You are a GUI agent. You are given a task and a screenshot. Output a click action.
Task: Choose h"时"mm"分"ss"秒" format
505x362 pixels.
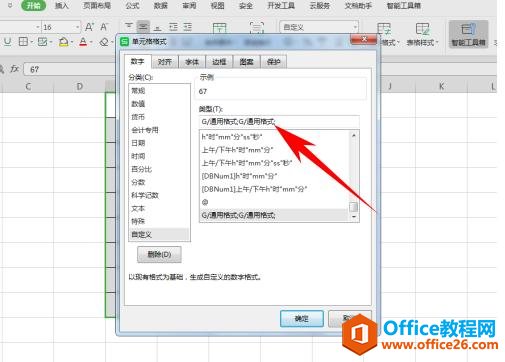[x=274, y=137]
